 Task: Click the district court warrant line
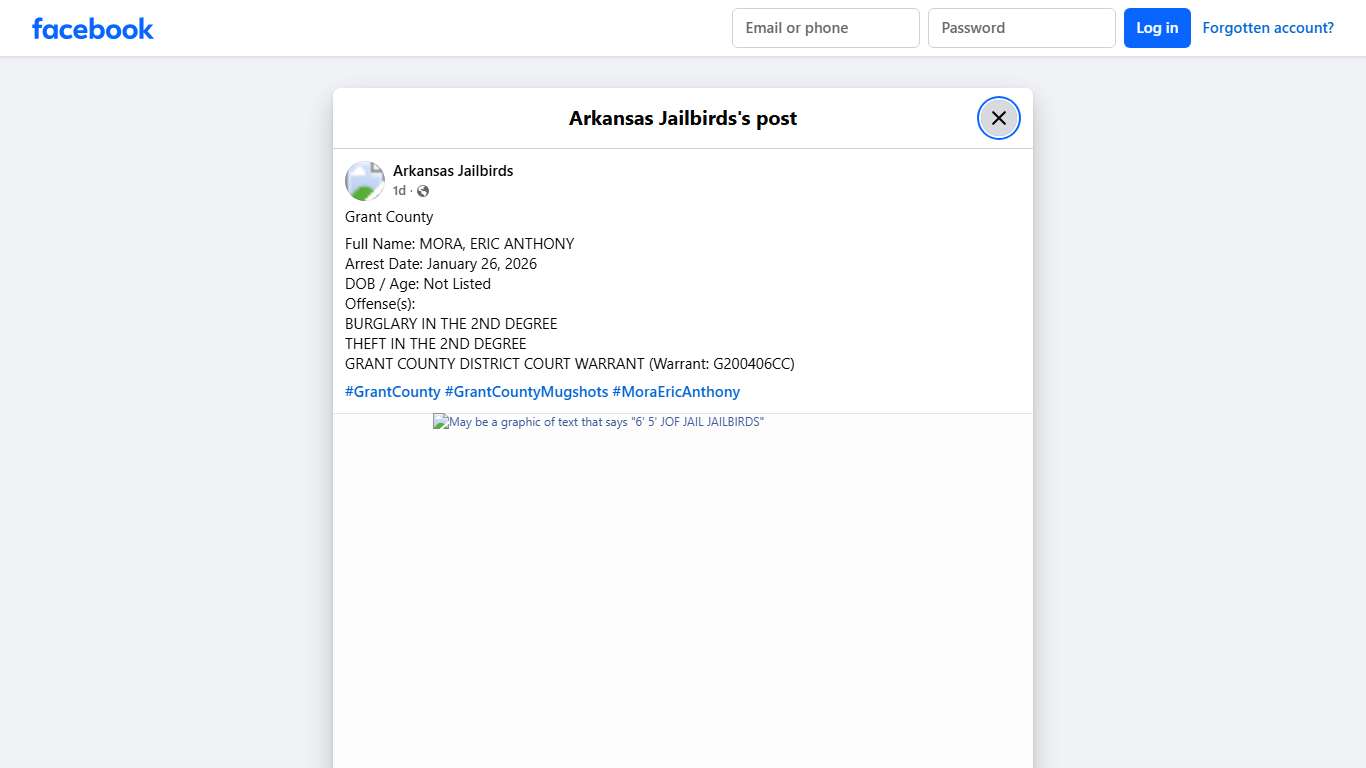tap(569, 364)
